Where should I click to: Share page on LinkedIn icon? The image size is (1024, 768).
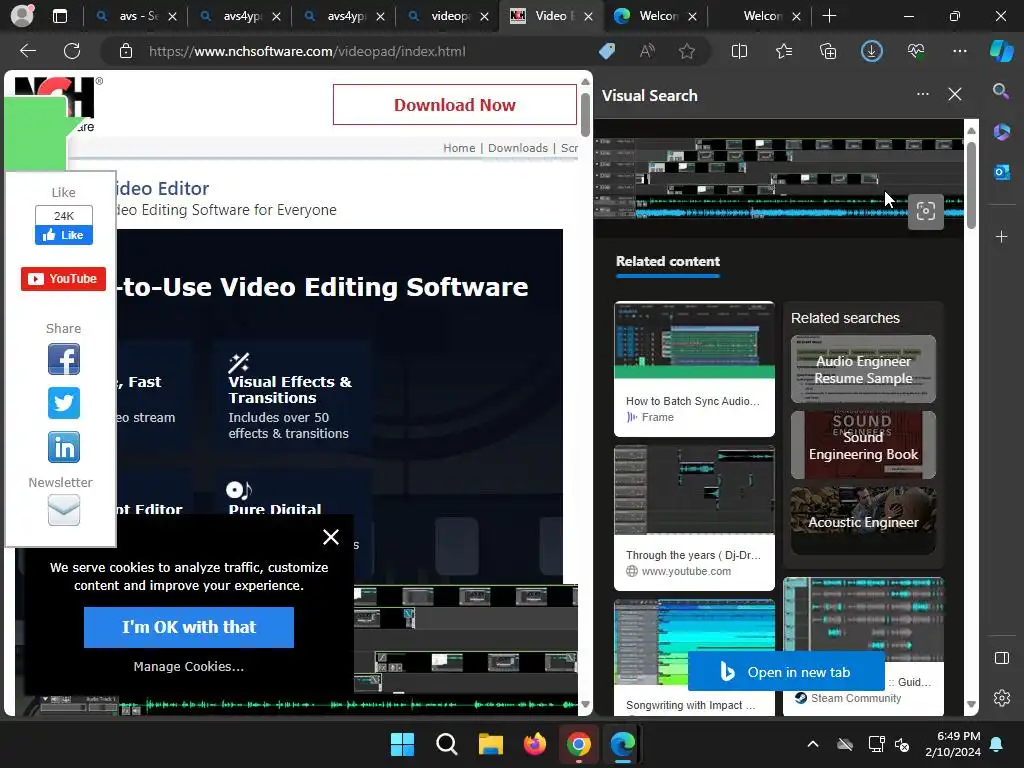(63, 447)
